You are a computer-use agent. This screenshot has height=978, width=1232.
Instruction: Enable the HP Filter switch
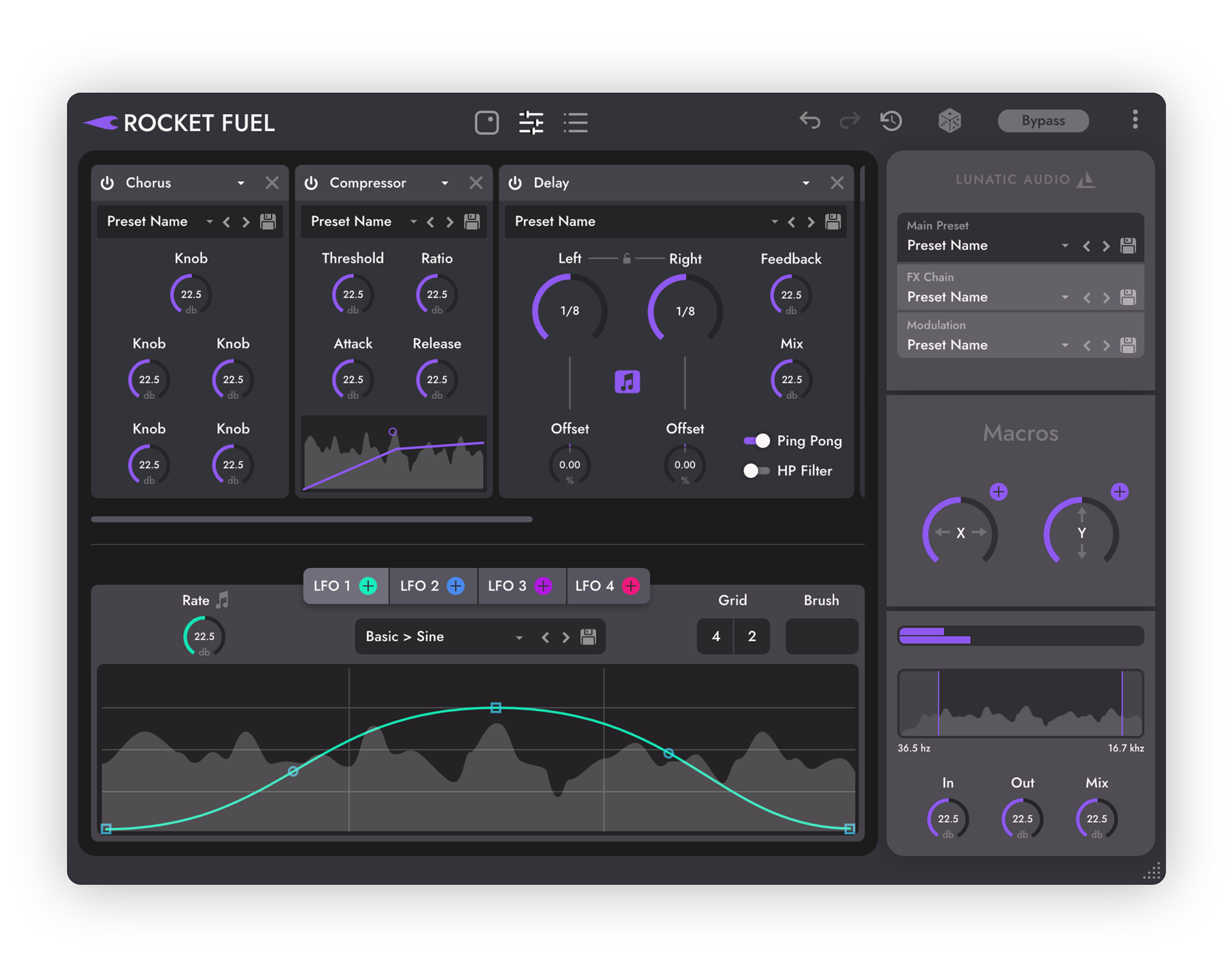(x=757, y=471)
